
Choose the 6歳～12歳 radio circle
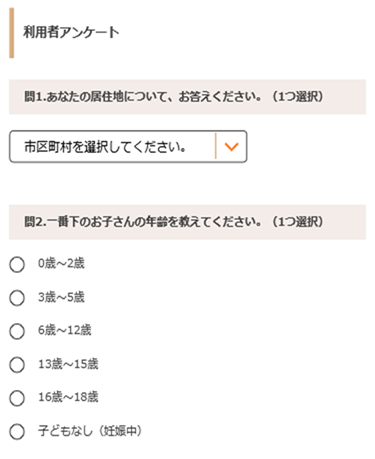pyautogui.click(x=17, y=331)
